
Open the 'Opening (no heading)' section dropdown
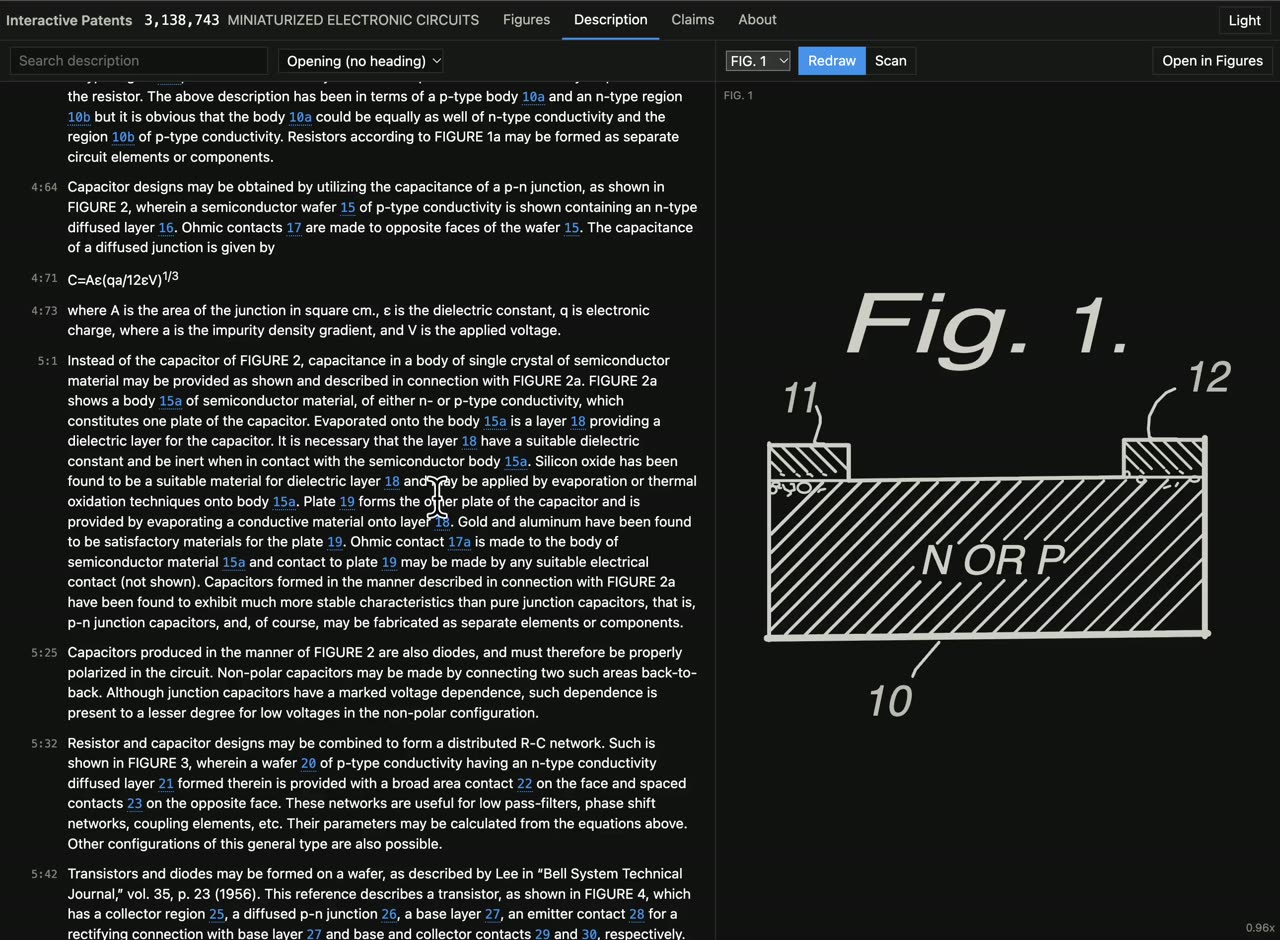361,61
